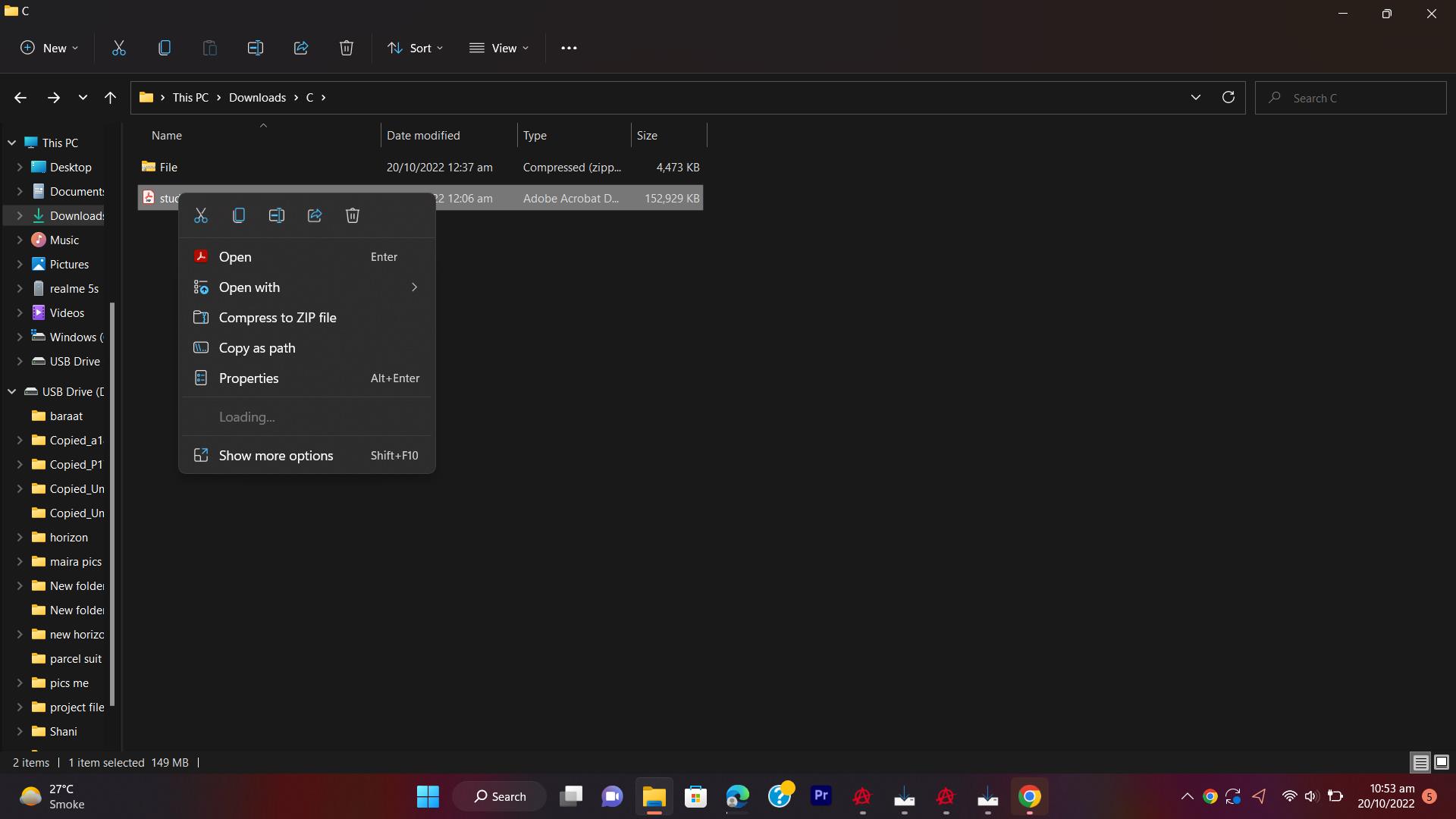Go up one folder level arrow
This screenshot has height=819, width=1456.
110,97
